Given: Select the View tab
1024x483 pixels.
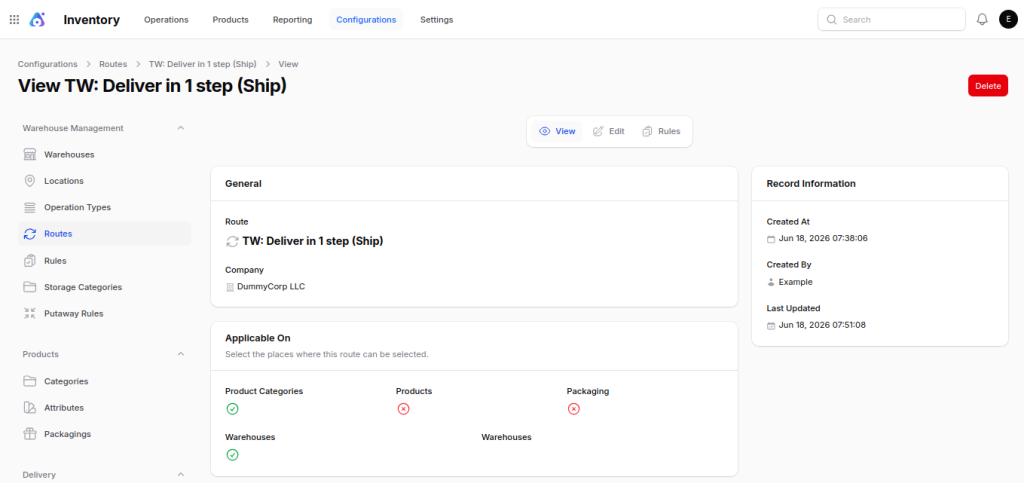Looking at the screenshot, I should (557, 131).
